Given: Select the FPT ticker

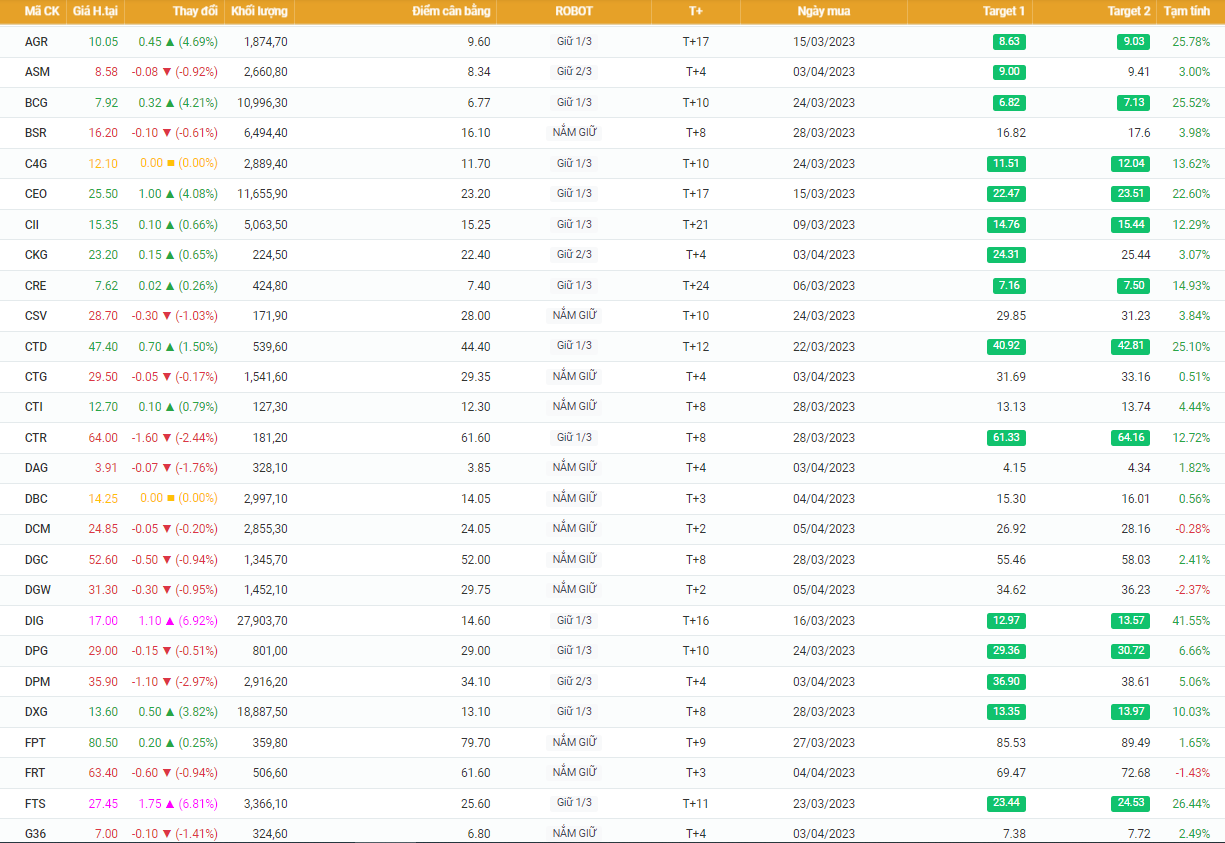Looking at the screenshot, I should point(35,743).
